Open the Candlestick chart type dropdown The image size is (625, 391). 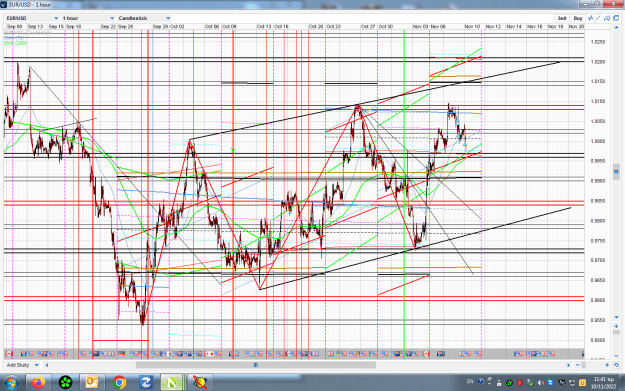[x=144, y=18]
